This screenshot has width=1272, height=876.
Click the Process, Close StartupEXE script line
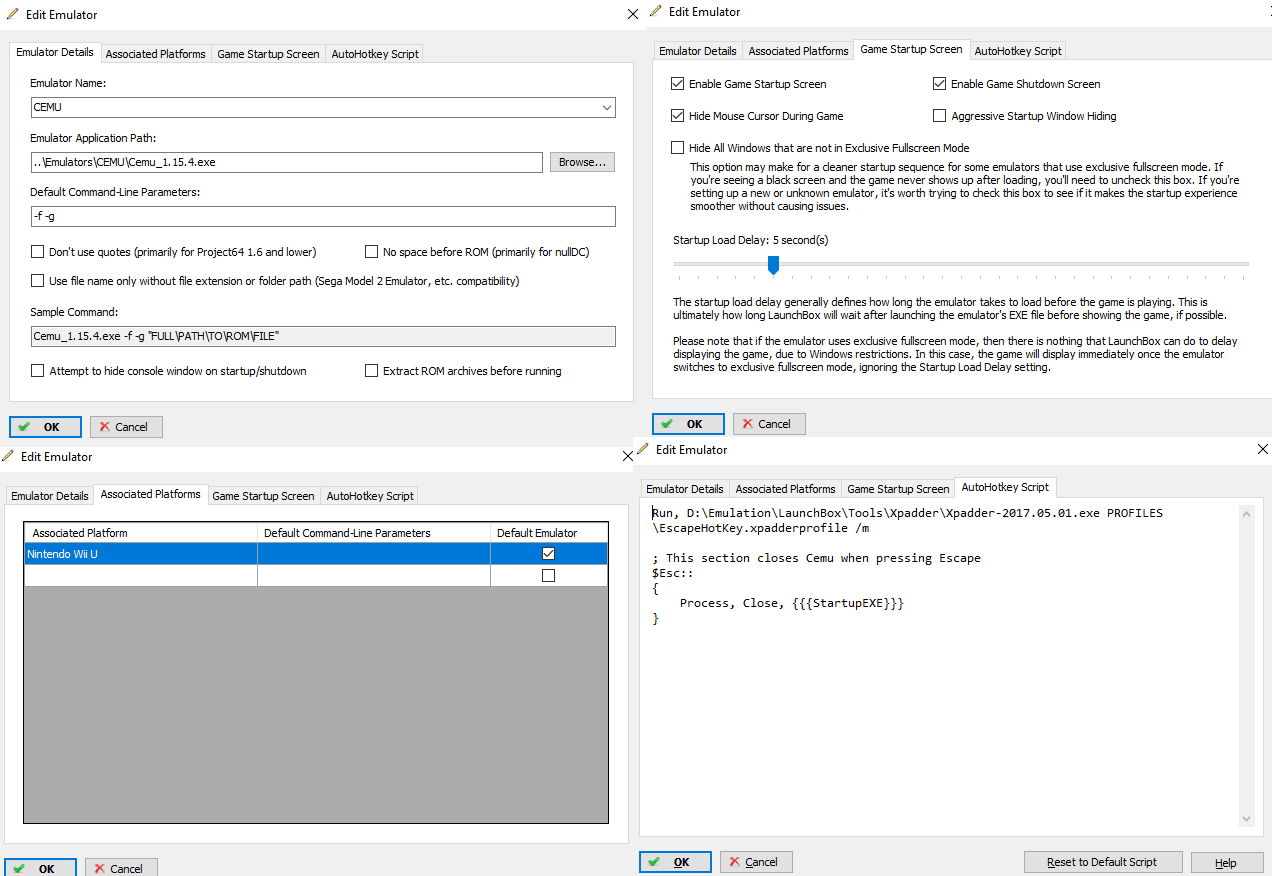click(x=791, y=603)
